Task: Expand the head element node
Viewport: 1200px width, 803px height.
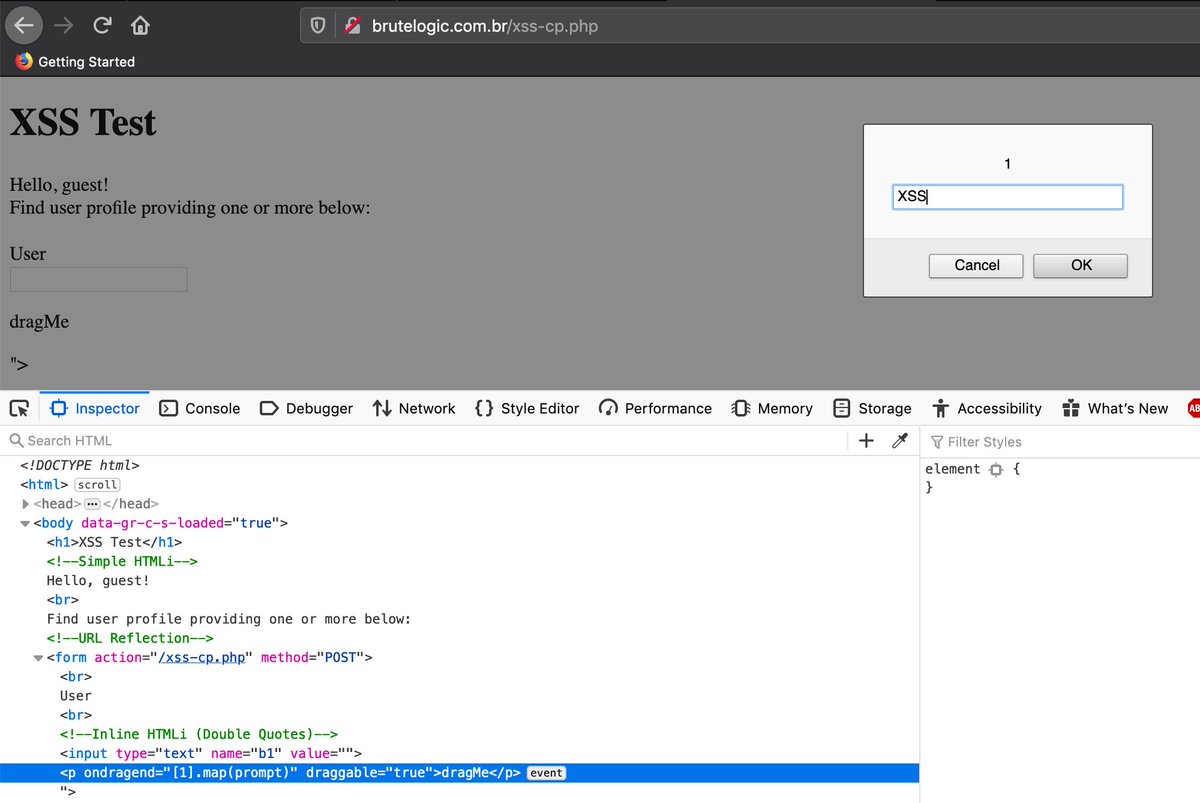Action: [26, 504]
